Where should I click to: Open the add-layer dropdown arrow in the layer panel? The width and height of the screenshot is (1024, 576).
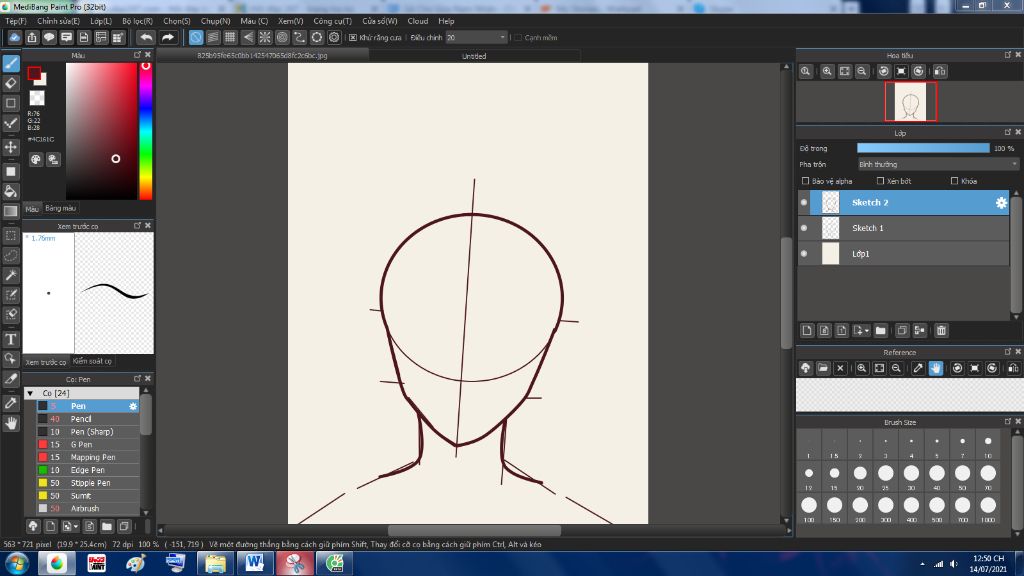[867, 330]
